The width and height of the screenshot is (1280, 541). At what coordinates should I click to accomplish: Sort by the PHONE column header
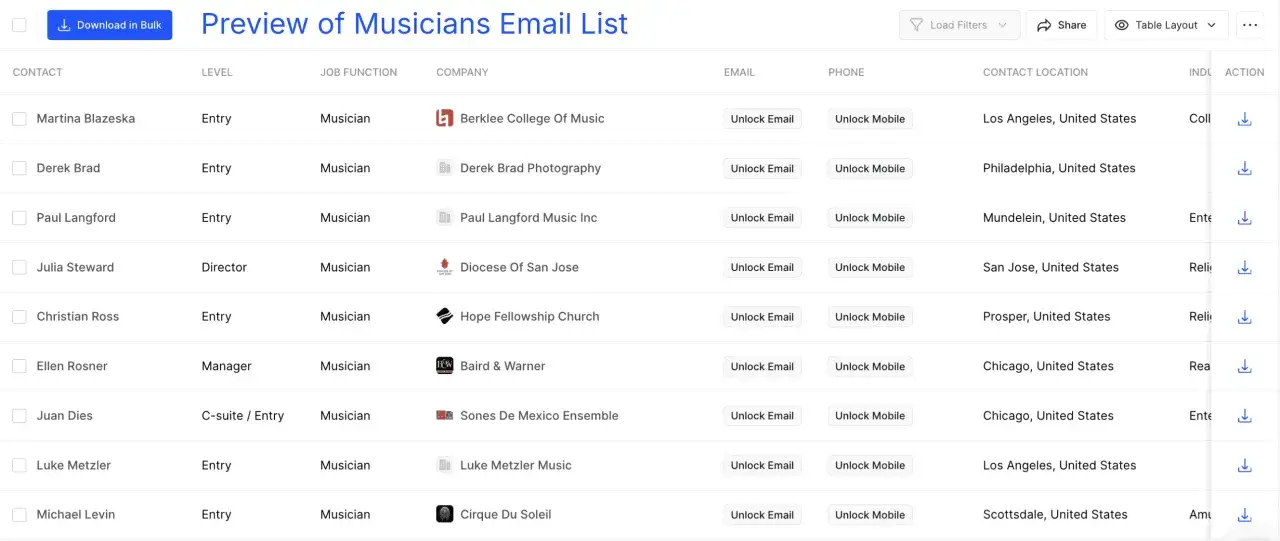(x=846, y=72)
